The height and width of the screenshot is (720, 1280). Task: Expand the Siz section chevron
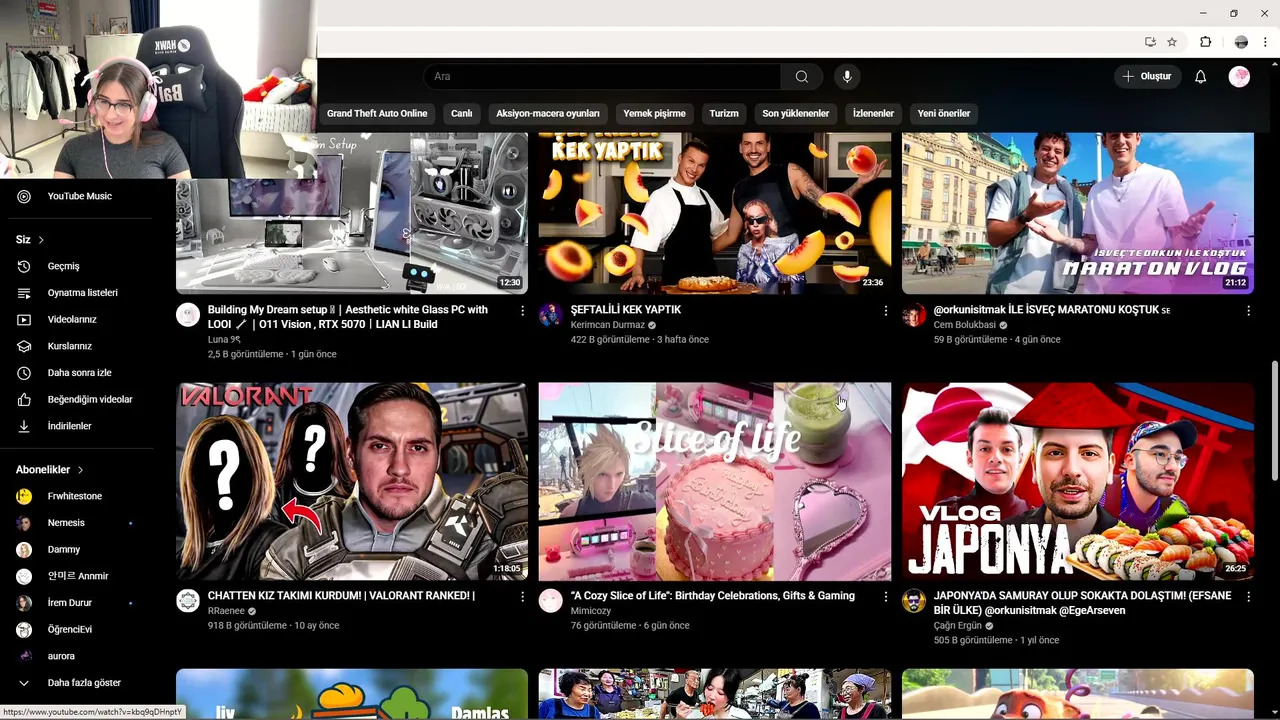(x=41, y=240)
